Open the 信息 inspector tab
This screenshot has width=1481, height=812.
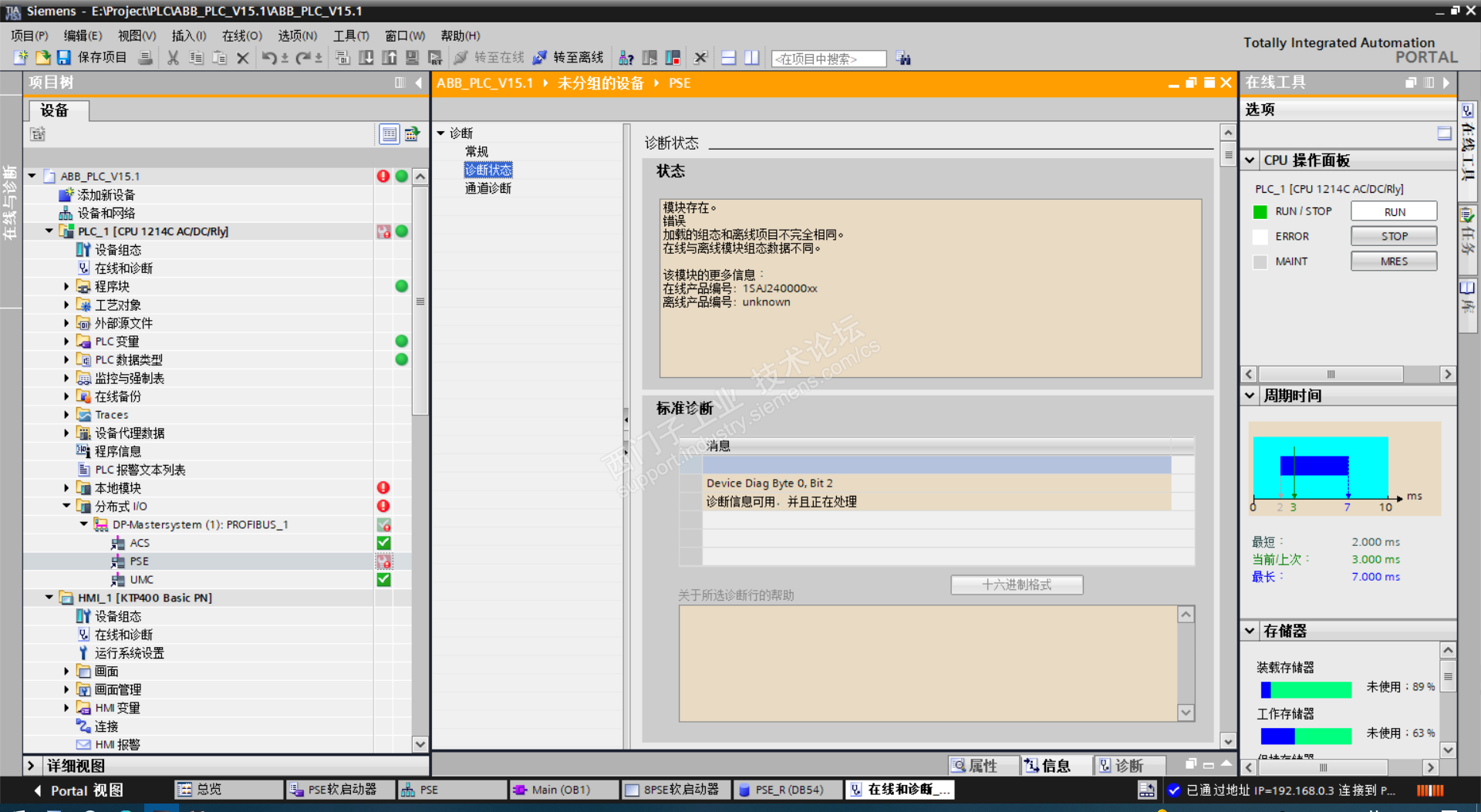click(1056, 766)
